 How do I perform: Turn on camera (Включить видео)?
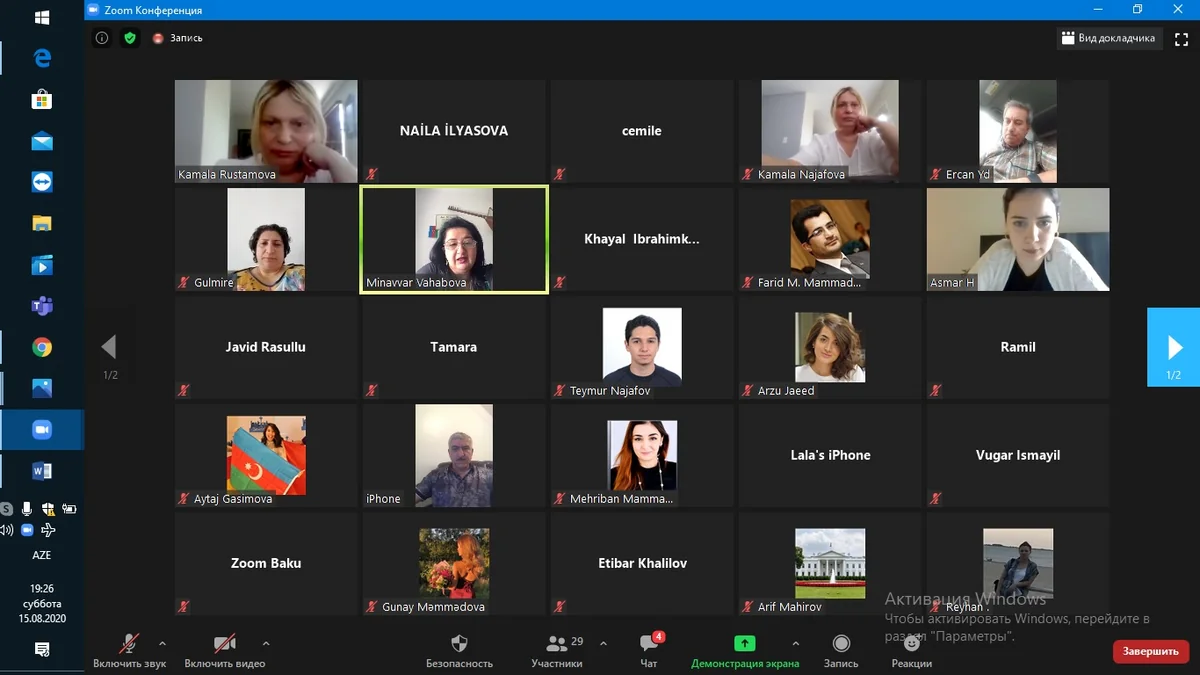pyautogui.click(x=225, y=651)
